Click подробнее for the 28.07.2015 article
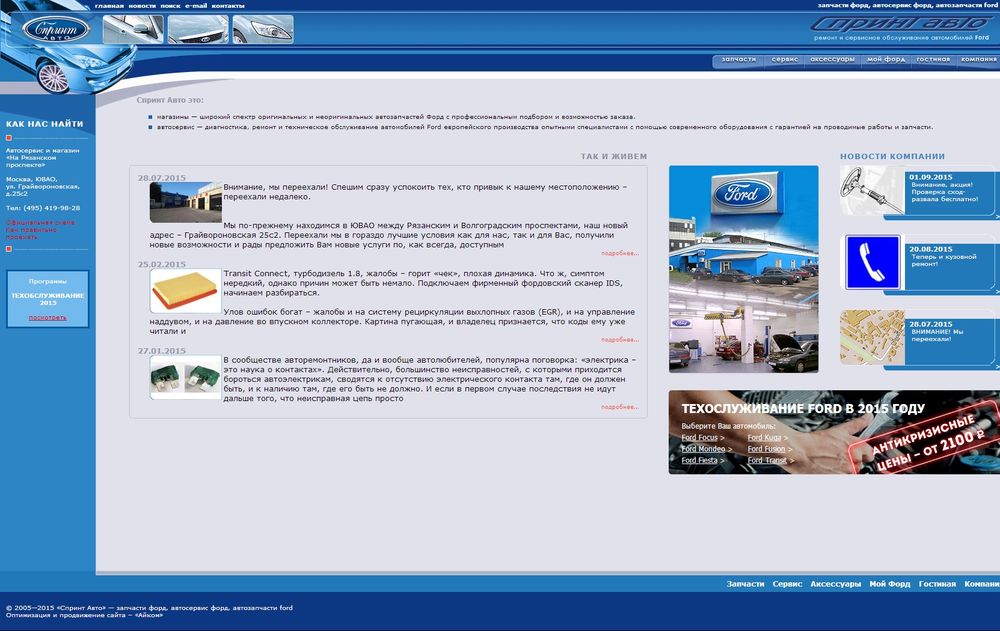 [619, 253]
